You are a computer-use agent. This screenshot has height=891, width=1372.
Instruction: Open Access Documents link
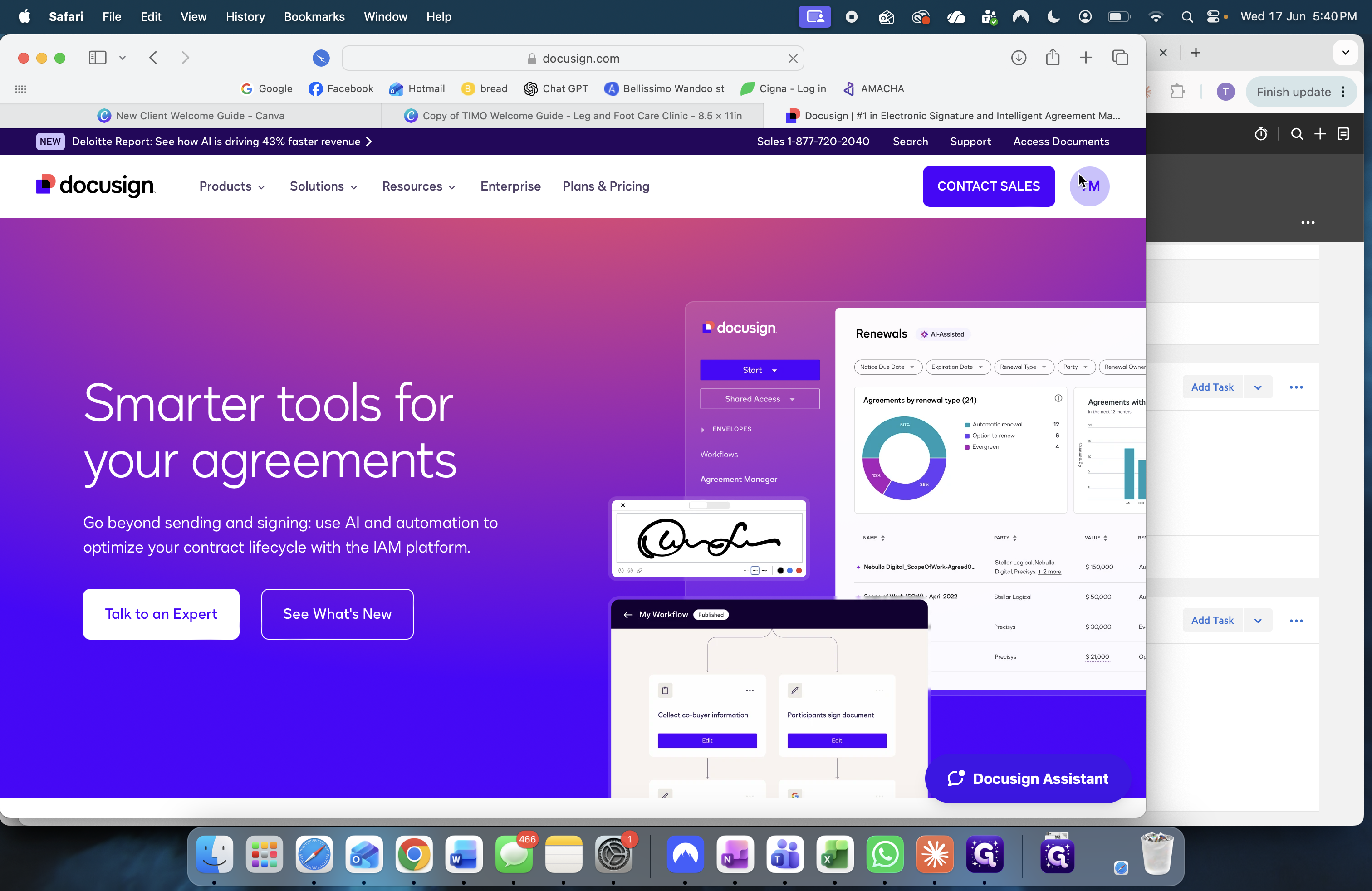[x=1061, y=142]
